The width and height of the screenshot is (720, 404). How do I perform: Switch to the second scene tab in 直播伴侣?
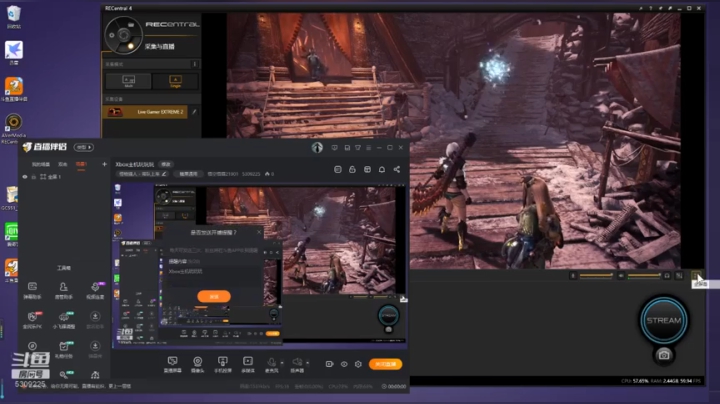click(62, 164)
